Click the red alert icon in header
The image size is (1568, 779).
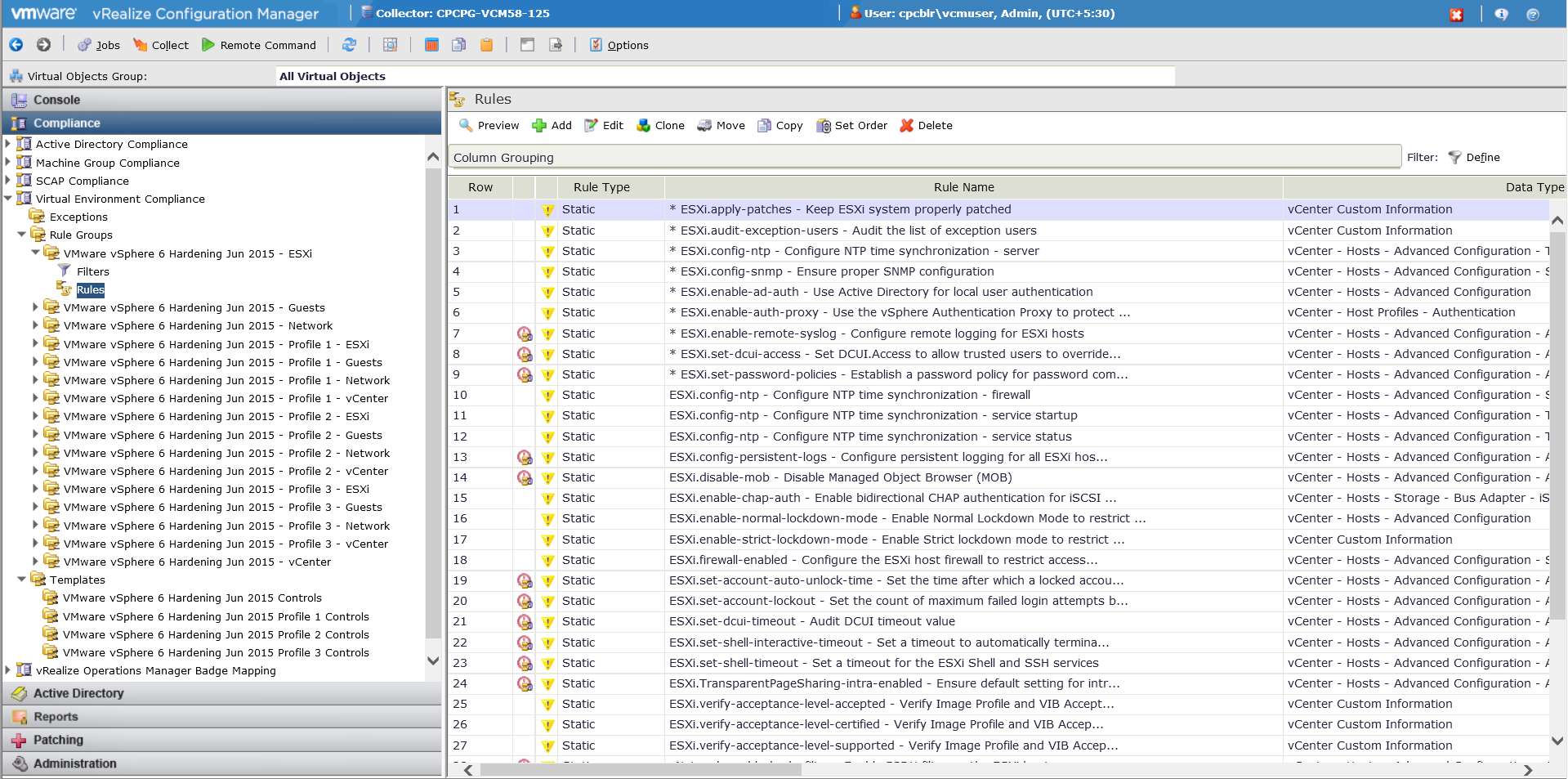pos(1456,15)
